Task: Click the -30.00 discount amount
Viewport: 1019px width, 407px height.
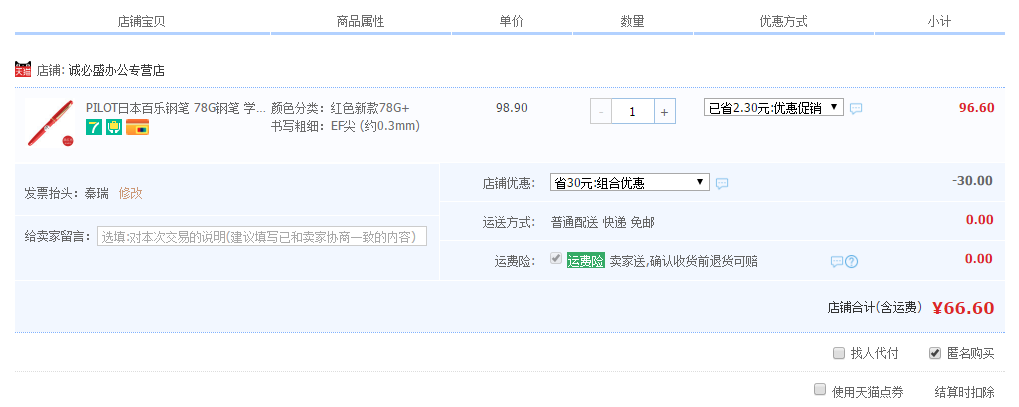Action: point(973,181)
